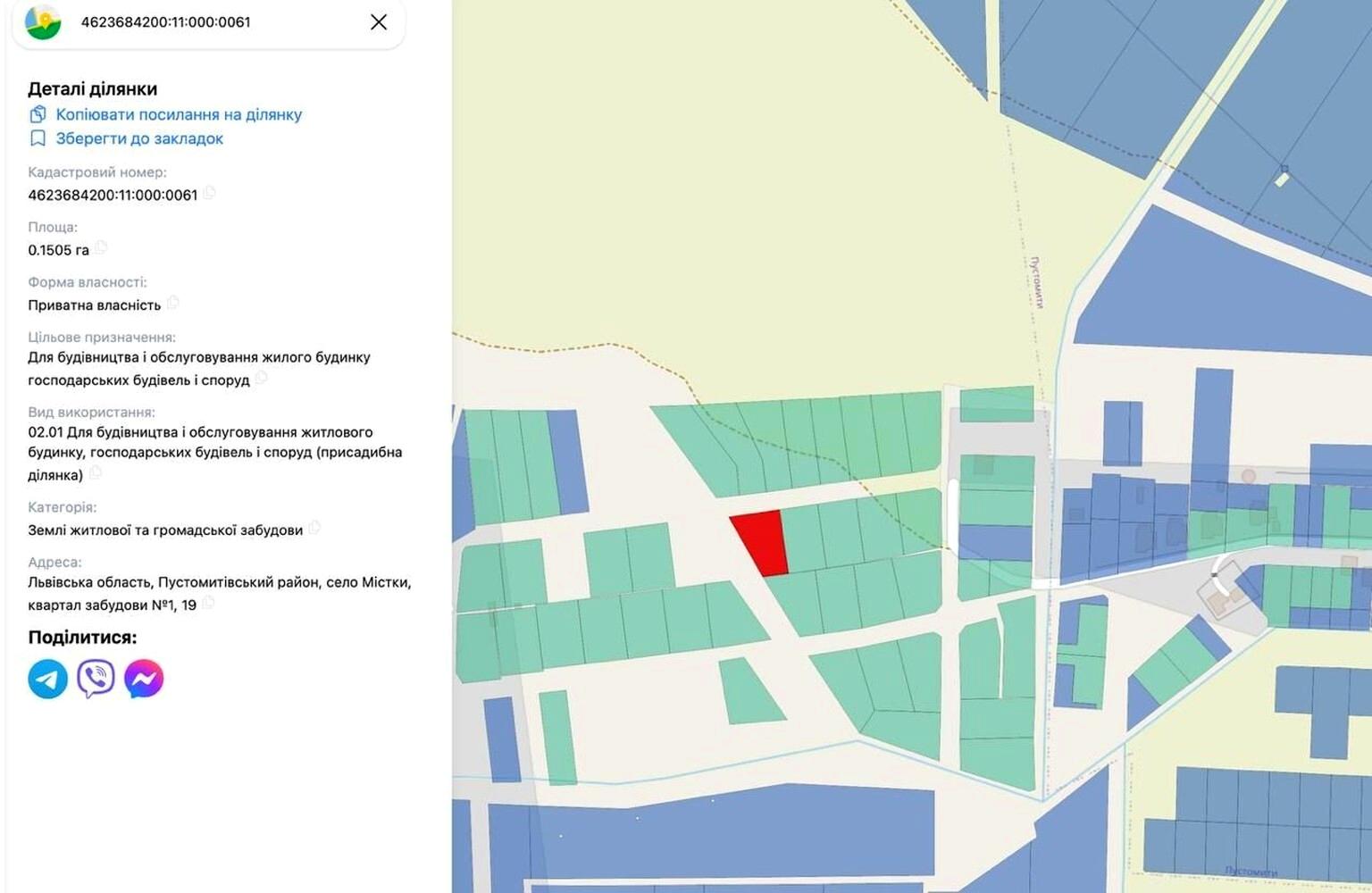Click the copy-link clipboard icon

[x=38, y=114]
